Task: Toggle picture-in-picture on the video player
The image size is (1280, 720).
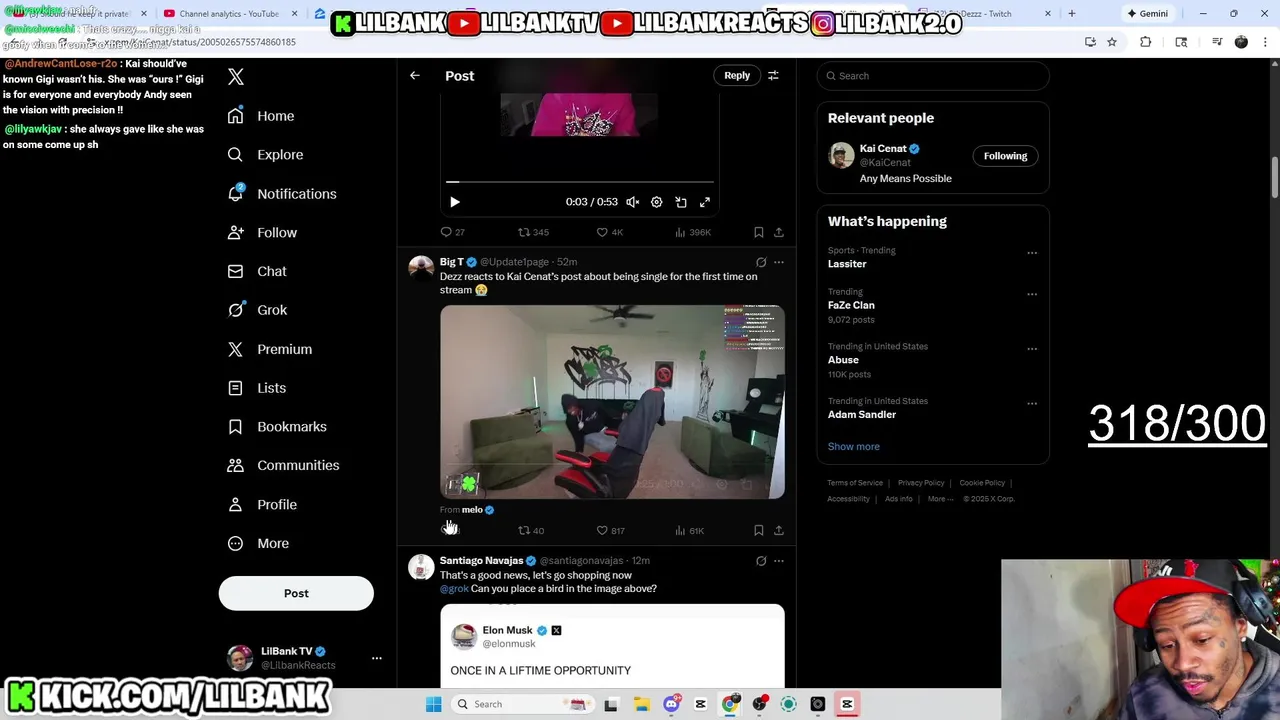Action: [681, 202]
